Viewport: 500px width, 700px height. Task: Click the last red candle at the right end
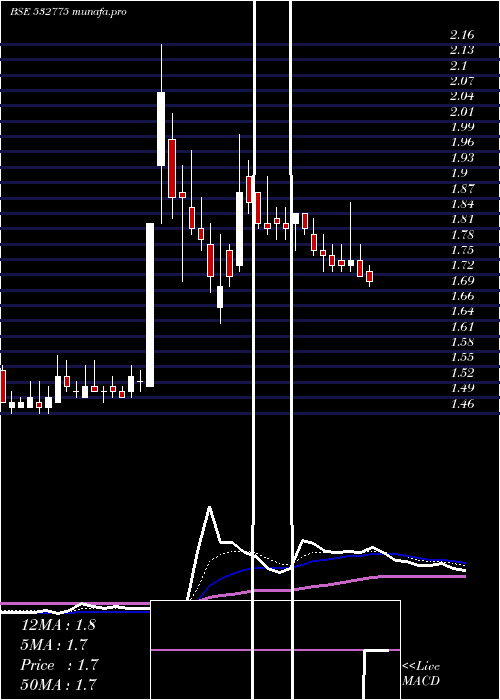pyautogui.click(x=369, y=276)
